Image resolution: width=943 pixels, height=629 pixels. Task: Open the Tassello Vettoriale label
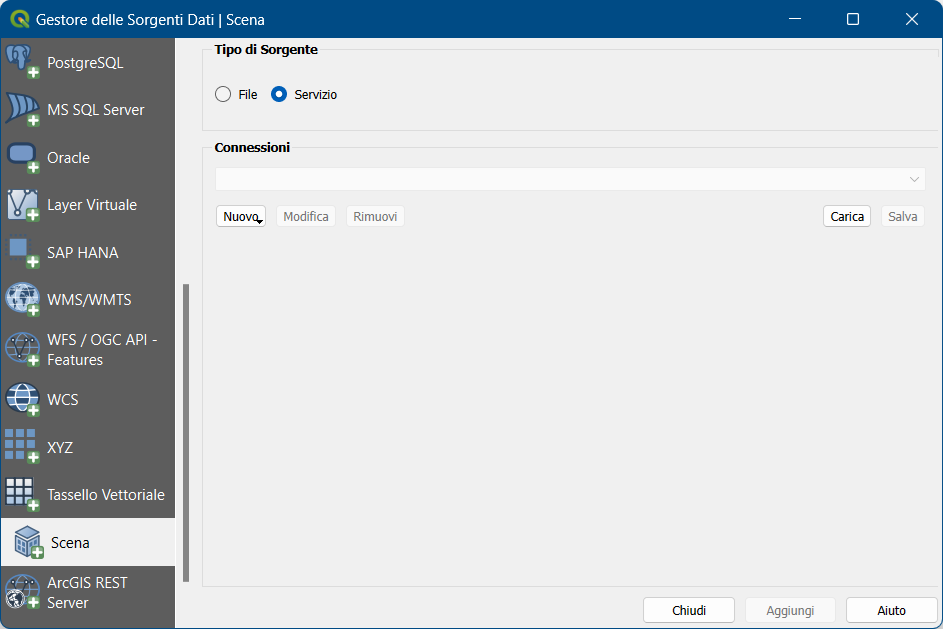(106, 495)
